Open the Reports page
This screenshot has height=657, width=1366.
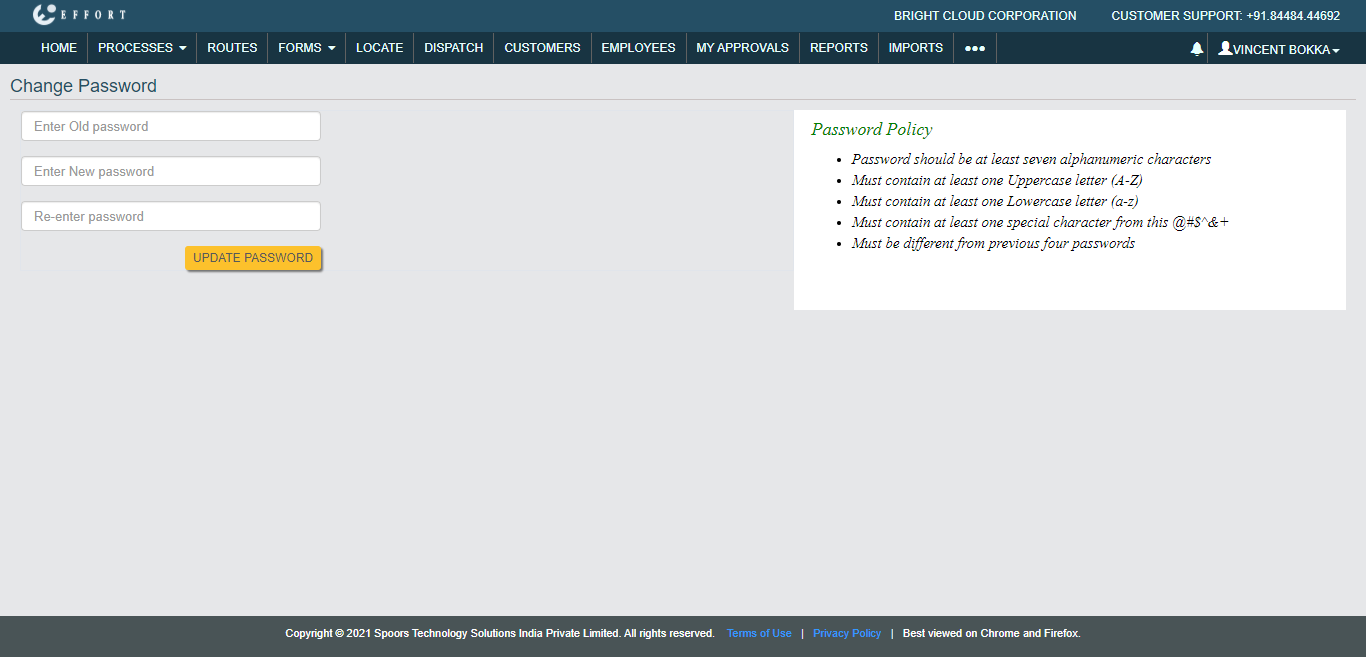(x=838, y=48)
